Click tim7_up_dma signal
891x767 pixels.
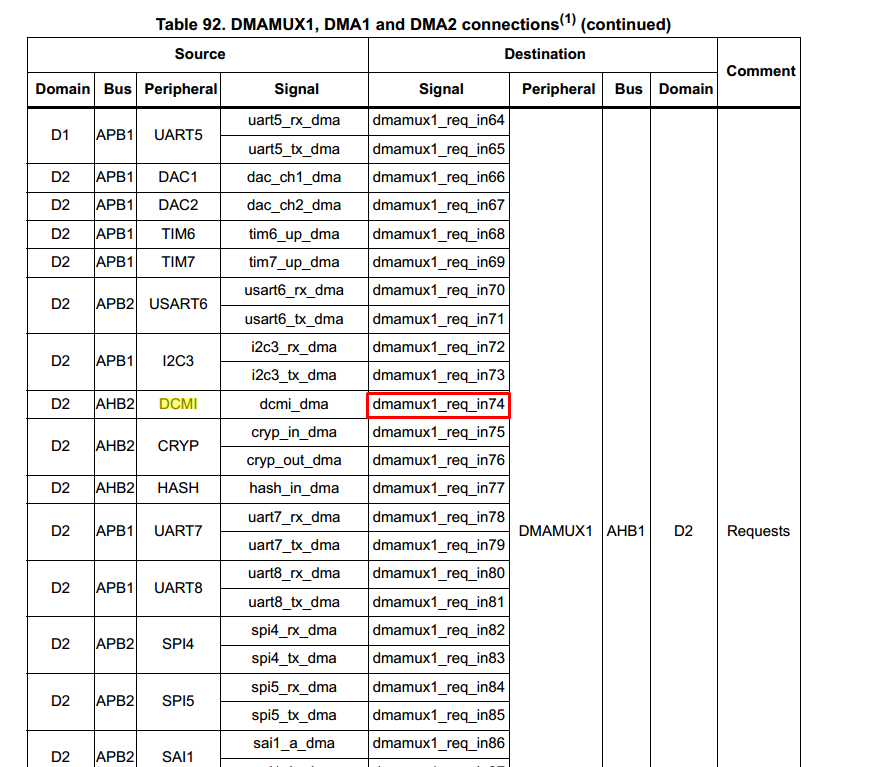click(x=294, y=262)
